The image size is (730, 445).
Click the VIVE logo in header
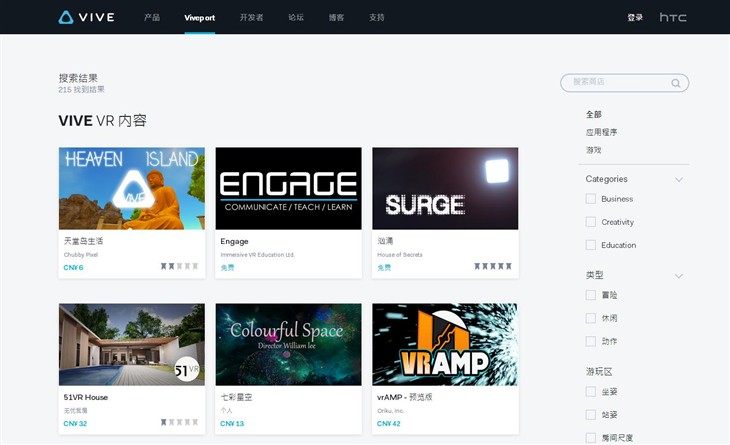[87, 17]
